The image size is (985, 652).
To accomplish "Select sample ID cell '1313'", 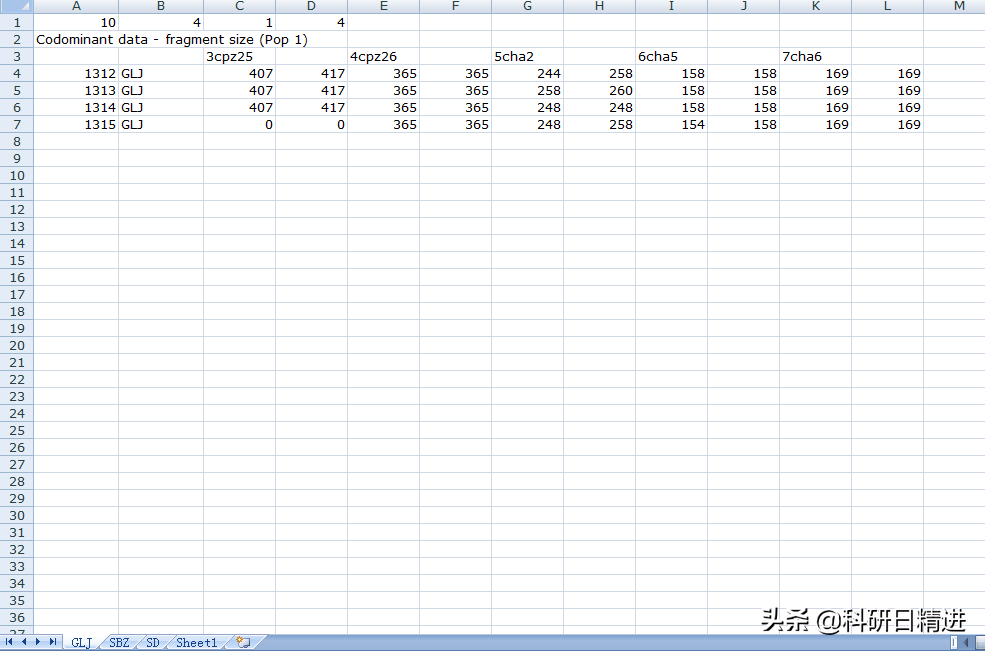I will point(76,90).
